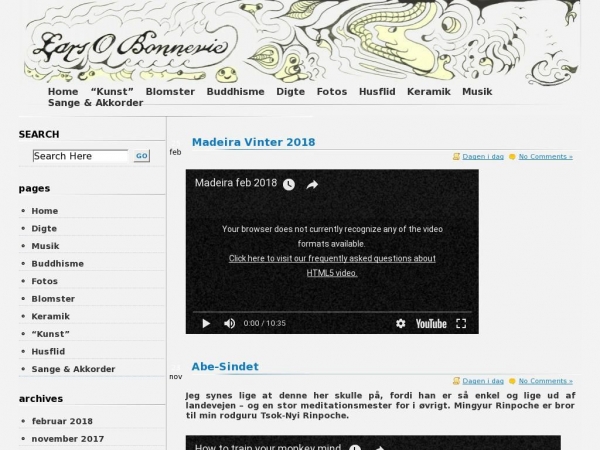Click the Search Here input field
The height and width of the screenshot is (450, 600).
80,156
